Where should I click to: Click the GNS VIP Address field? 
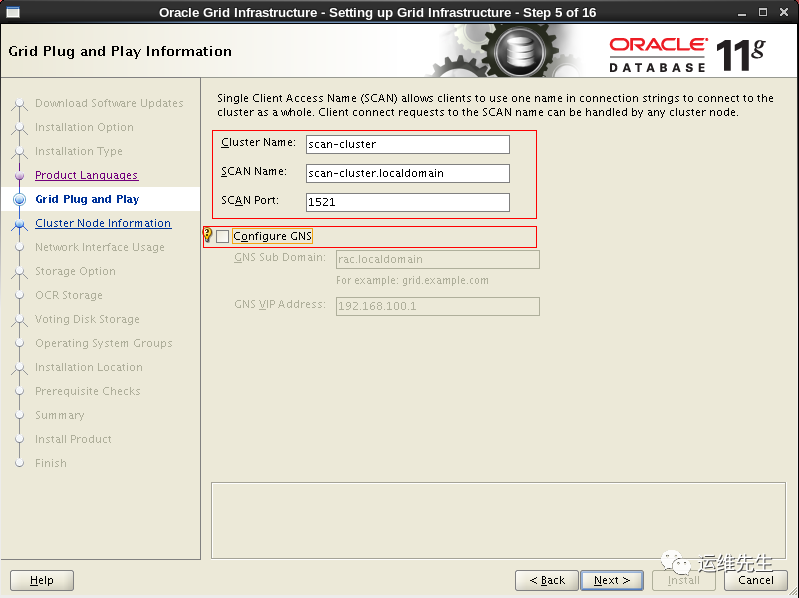tap(438, 306)
